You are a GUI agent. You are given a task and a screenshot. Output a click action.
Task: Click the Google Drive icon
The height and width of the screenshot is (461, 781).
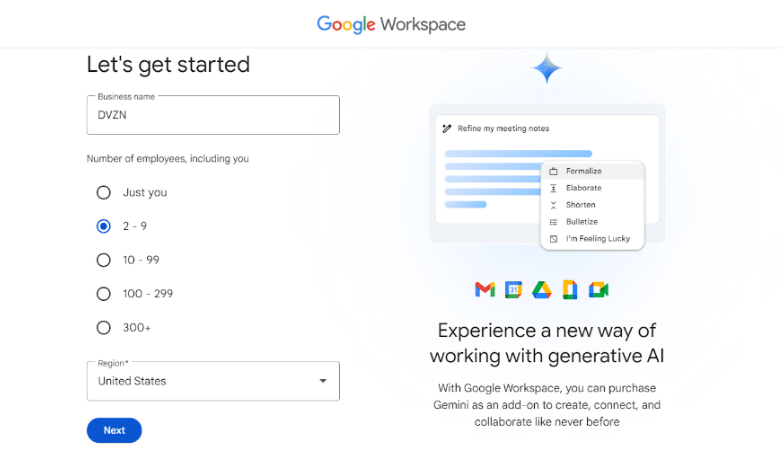point(541,290)
